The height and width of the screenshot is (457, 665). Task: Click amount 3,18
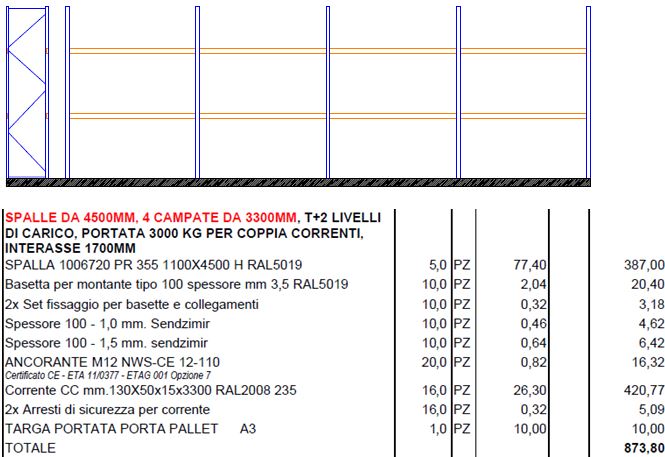point(651,304)
